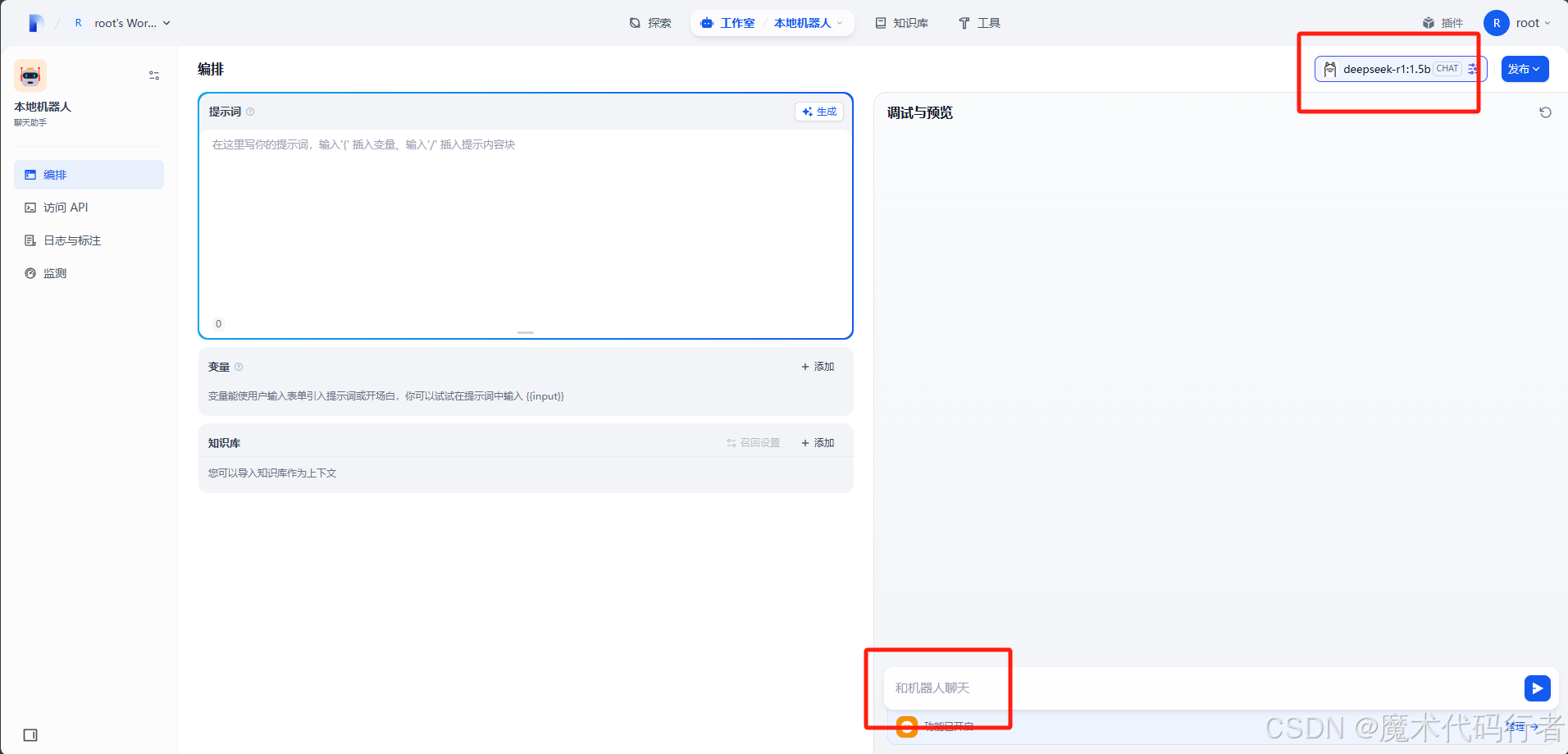The image size is (1568, 754).
Task: Click the workspace R avatar badge
Action: (78, 23)
